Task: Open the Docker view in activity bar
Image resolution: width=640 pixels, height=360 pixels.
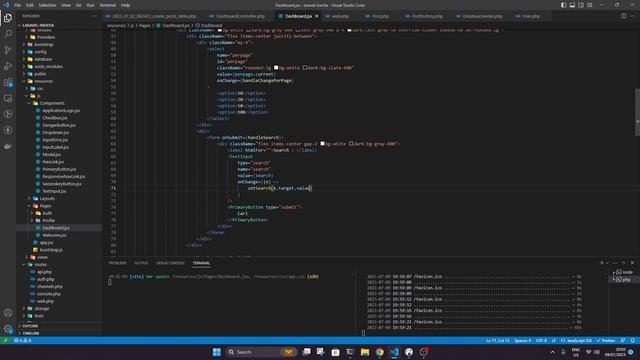Action: pyautogui.click(x=8, y=146)
